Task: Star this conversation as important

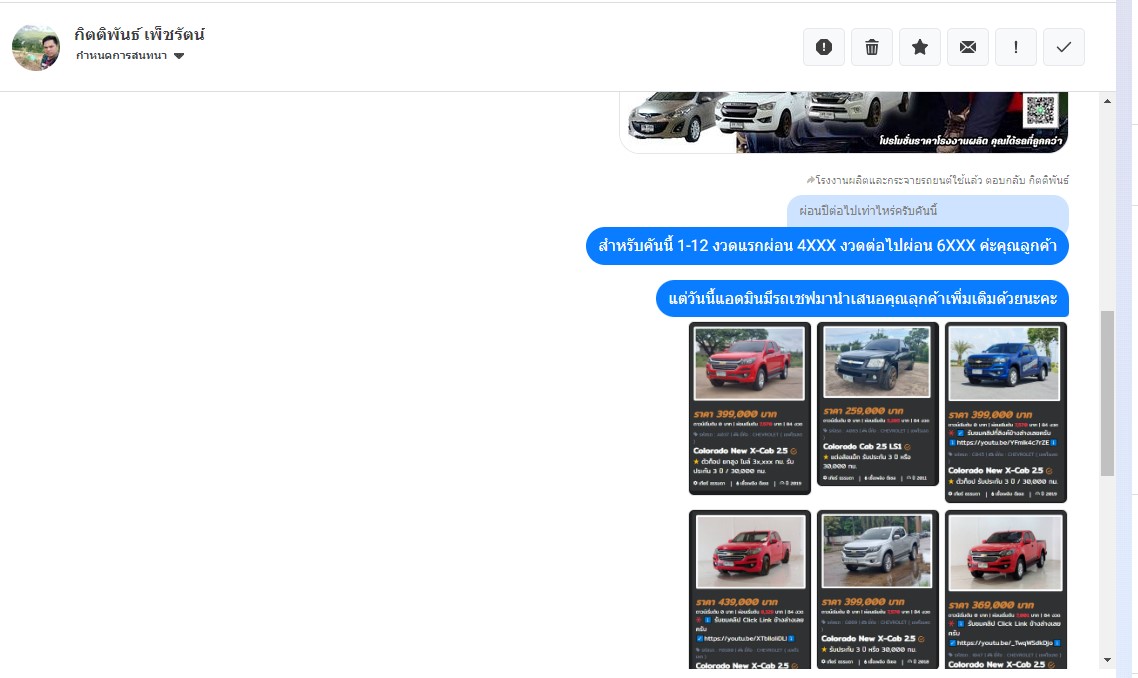Action: [x=920, y=47]
